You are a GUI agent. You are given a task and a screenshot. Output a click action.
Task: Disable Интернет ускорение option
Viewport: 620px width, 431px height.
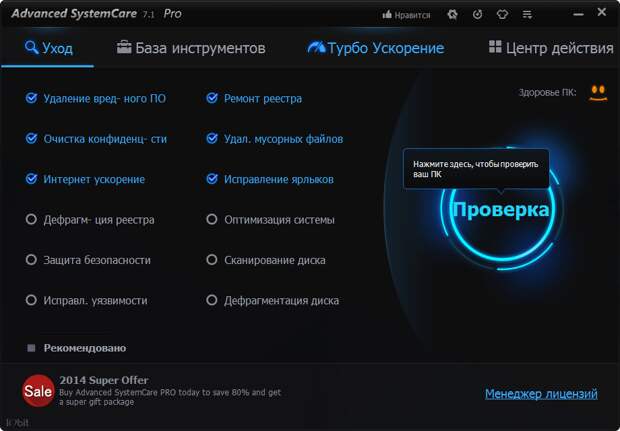(31, 179)
